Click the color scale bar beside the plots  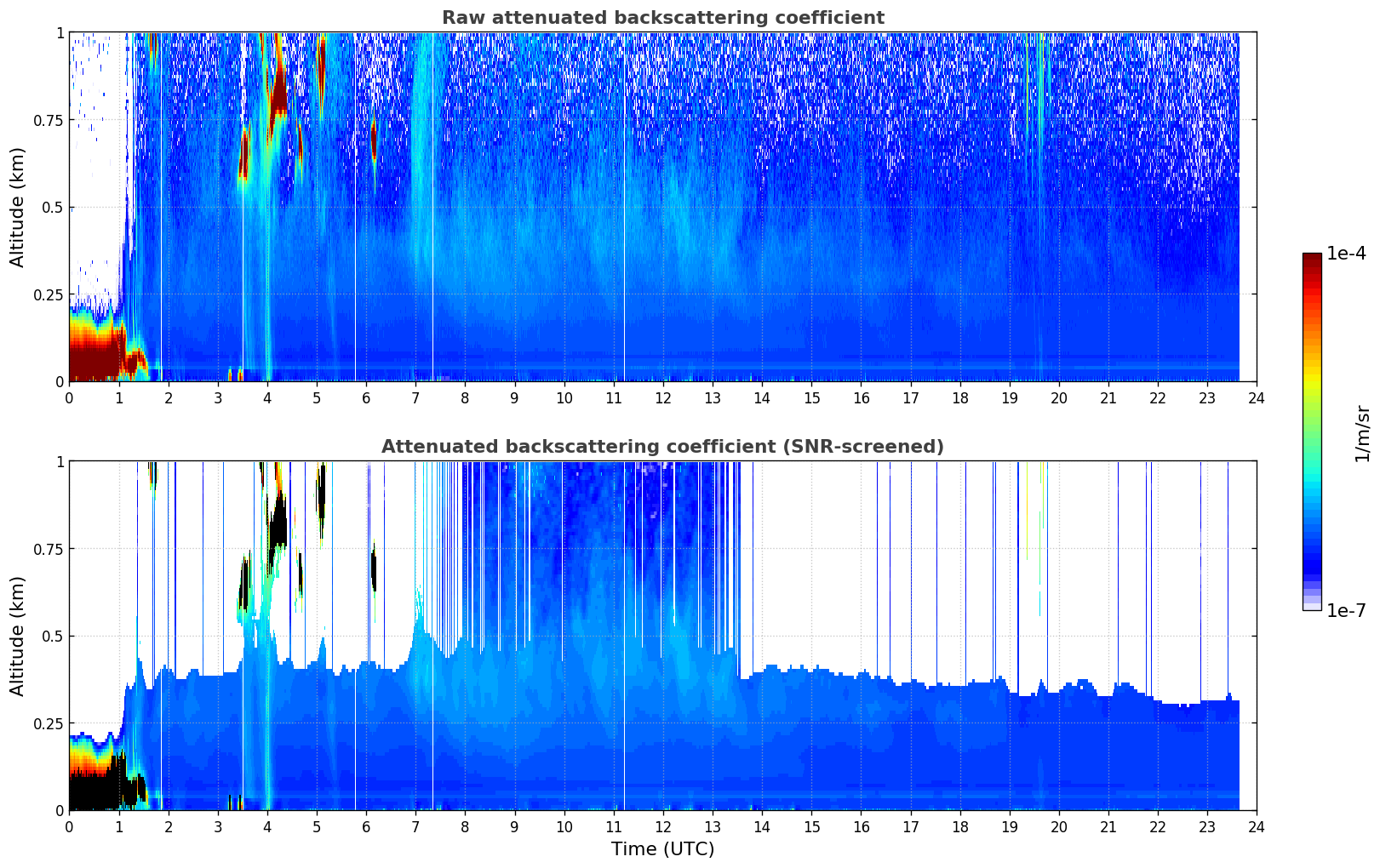pyautogui.click(x=1312, y=431)
